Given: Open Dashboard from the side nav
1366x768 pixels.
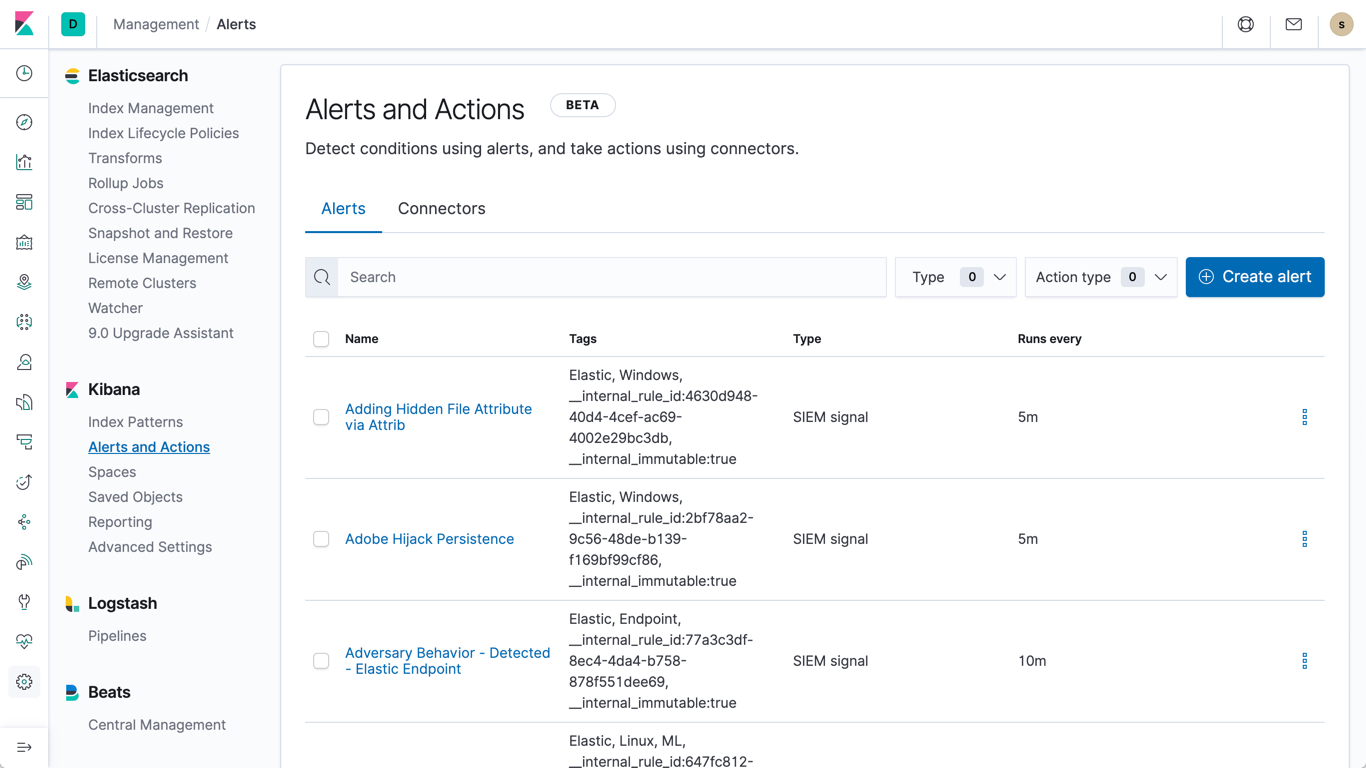Looking at the screenshot, I should [x=24, y=202].
